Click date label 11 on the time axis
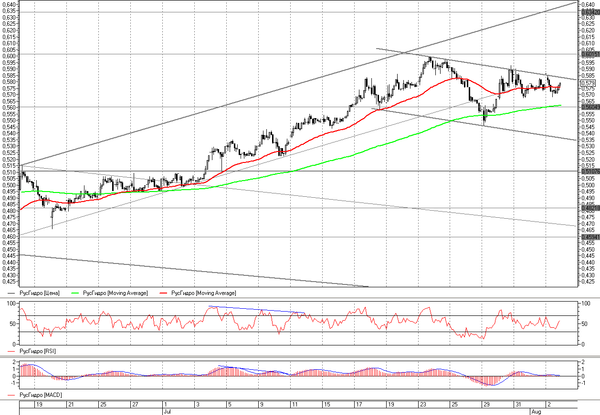The image size is (600, 415). point(294,404)
